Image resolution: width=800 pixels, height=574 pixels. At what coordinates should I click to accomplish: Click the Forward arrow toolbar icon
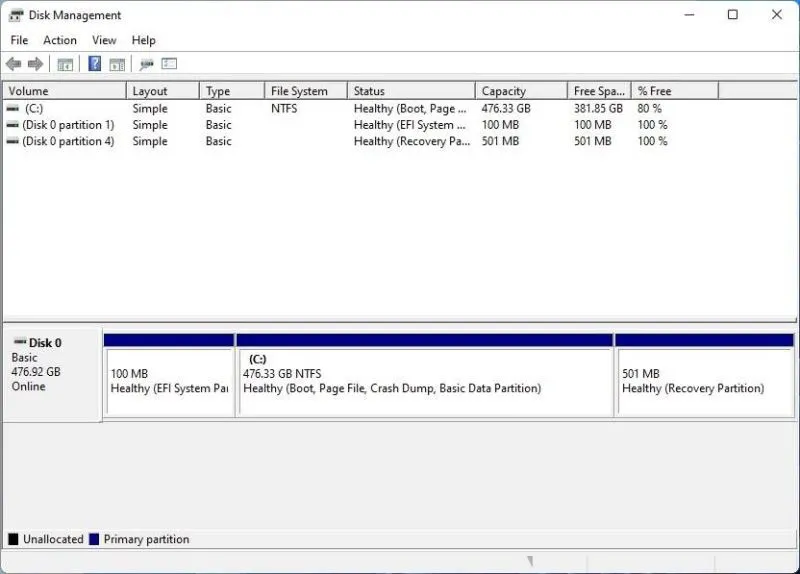[x=35, y=64]
